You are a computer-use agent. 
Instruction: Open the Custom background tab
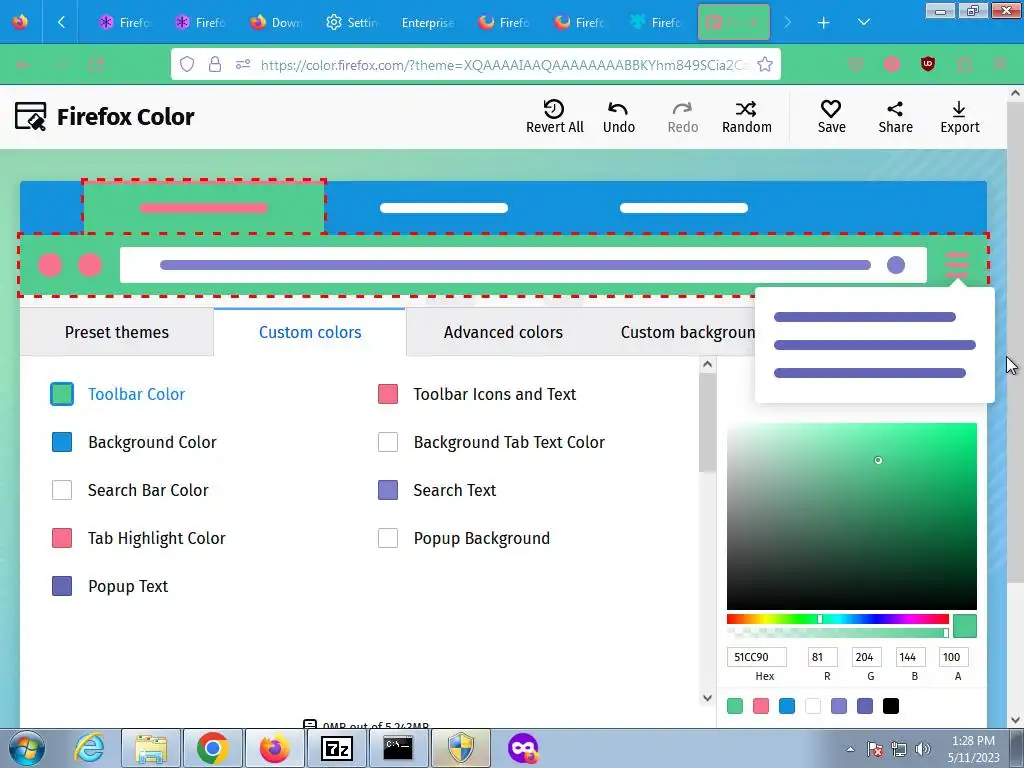coord(687,332)
